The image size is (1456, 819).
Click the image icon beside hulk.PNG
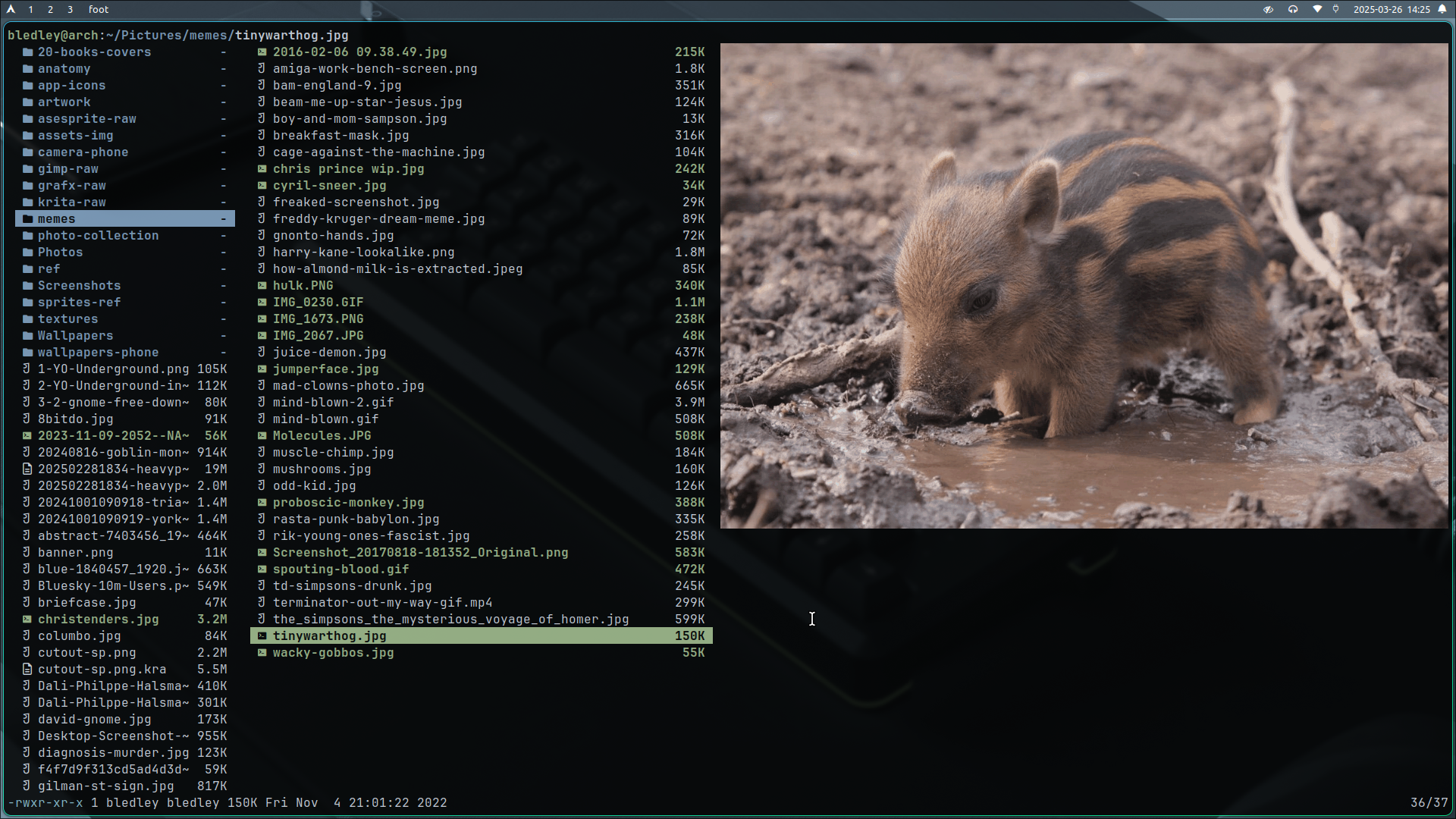pyautogui.click(x=262, y=286)
